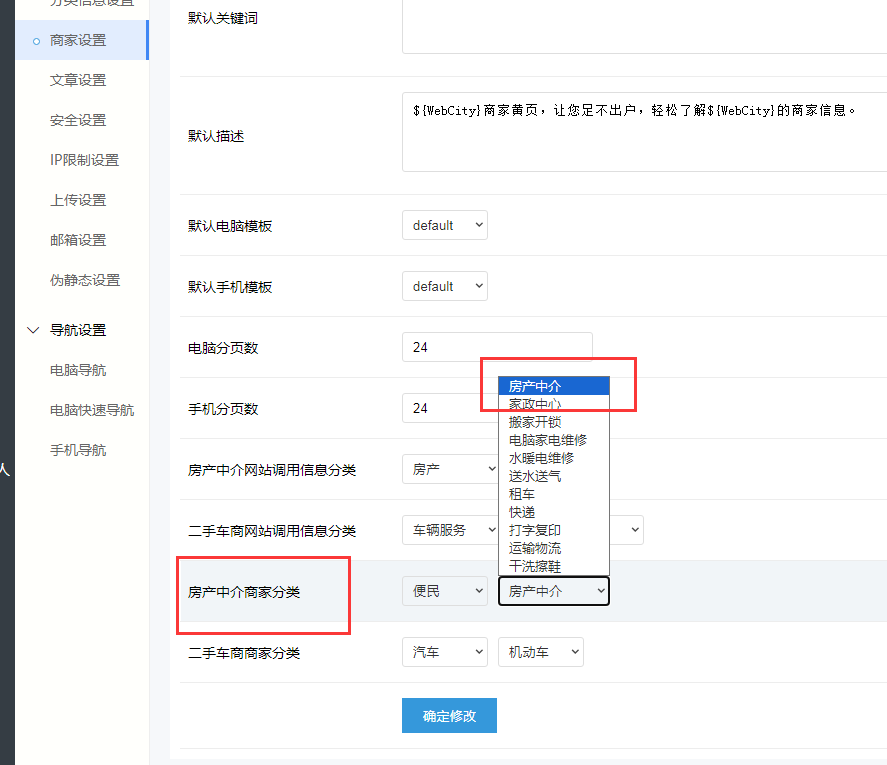
Task: Pick 运输物流 from the dropdown list
Action: [534, 548]
